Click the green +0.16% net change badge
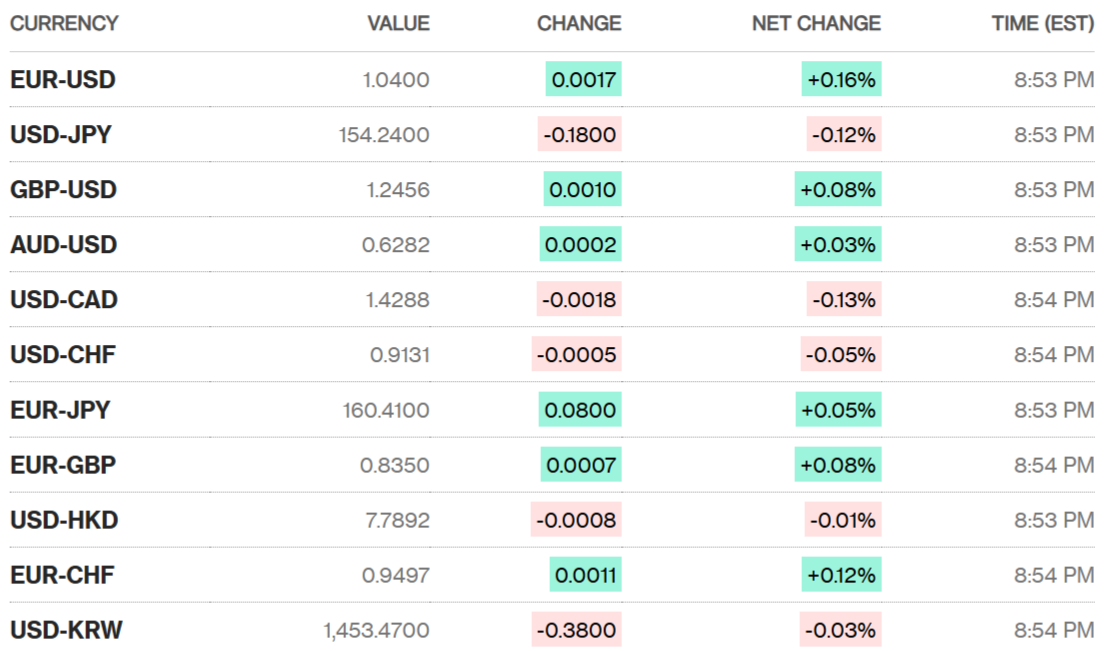The height and width of the screenshot is (651, 1109). 841,80
